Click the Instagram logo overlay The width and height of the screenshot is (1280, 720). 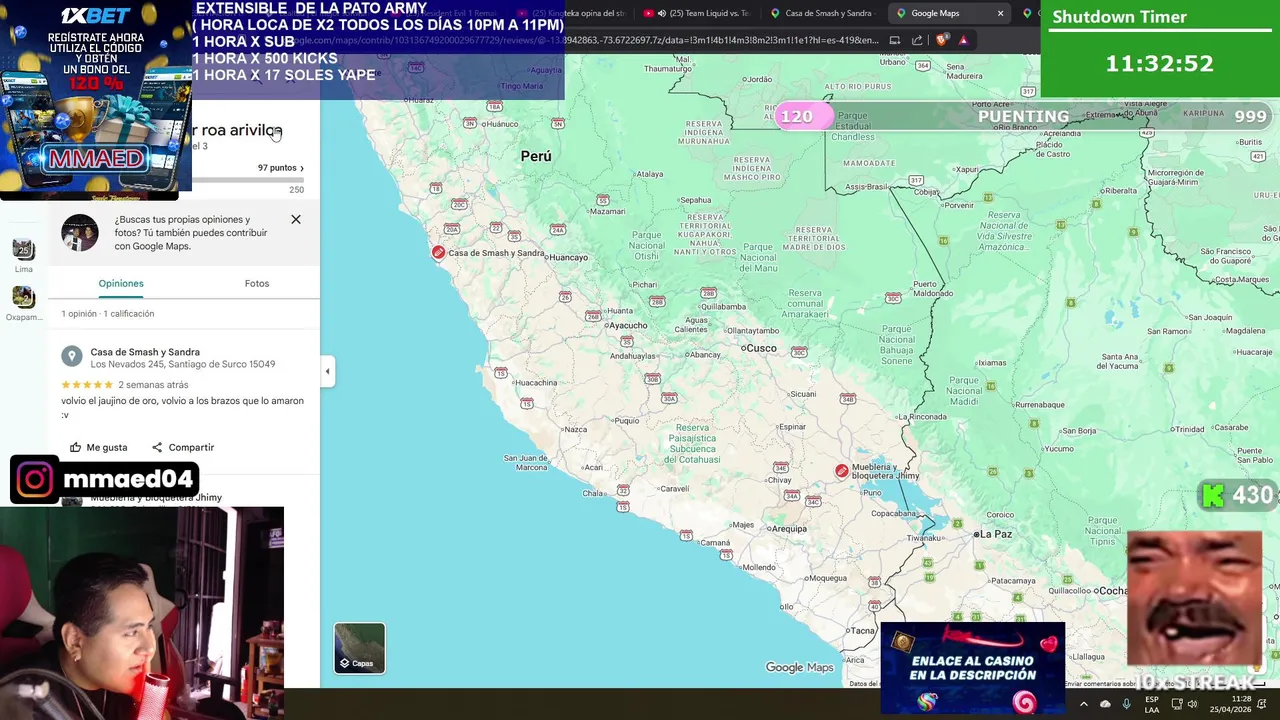point(34,480)
